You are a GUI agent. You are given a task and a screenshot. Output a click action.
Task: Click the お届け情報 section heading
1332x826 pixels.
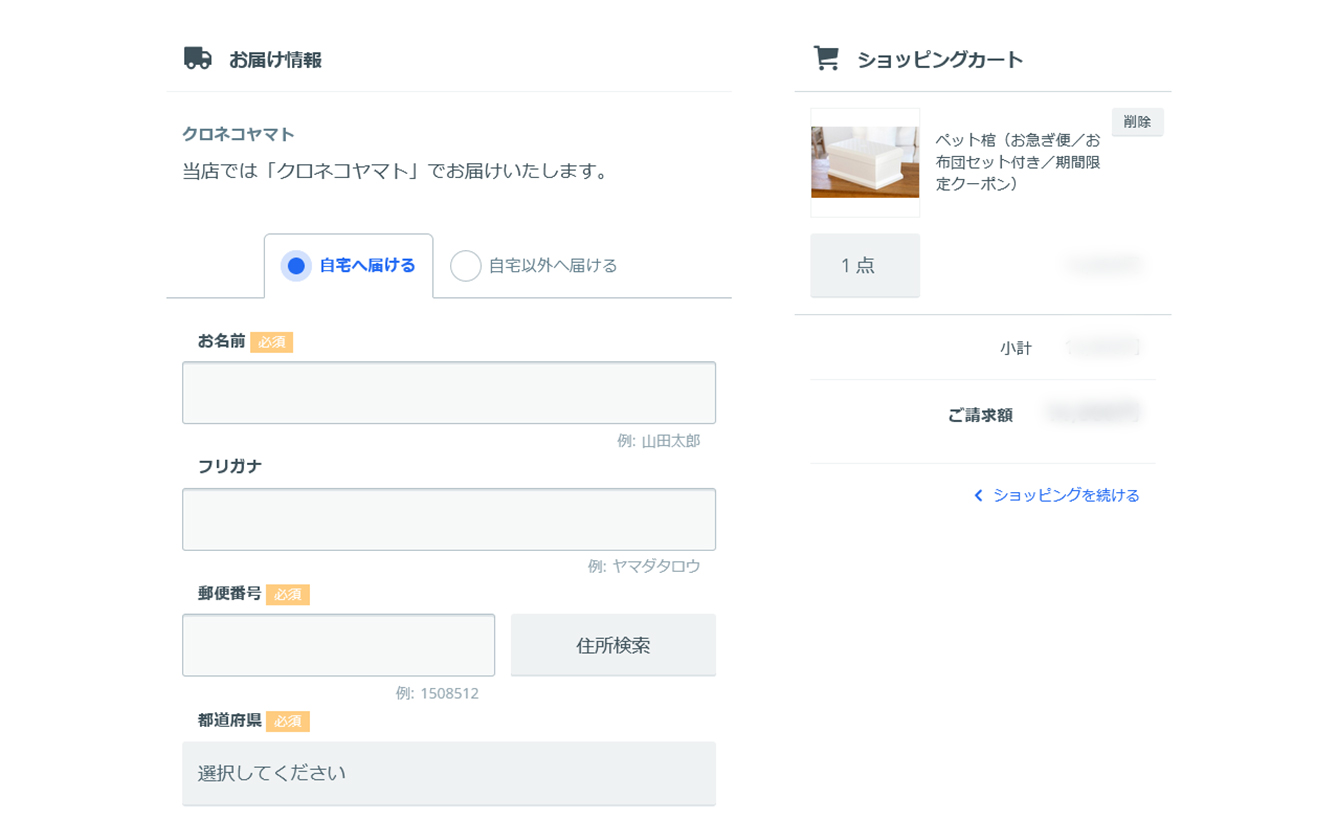275,60
